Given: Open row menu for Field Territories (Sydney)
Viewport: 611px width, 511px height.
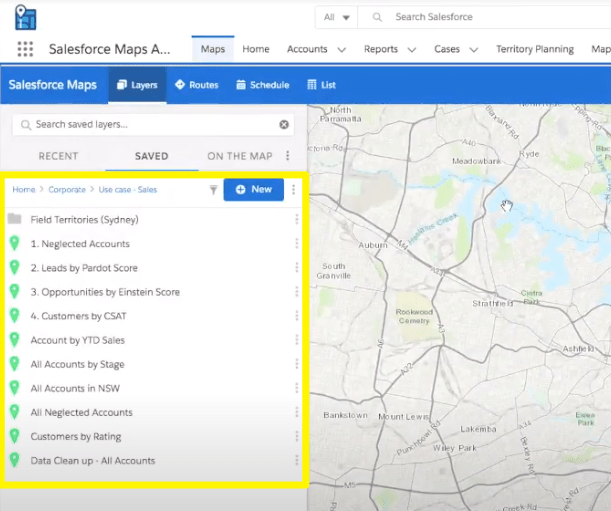Looking at the screenshot, I should point(297,219).
